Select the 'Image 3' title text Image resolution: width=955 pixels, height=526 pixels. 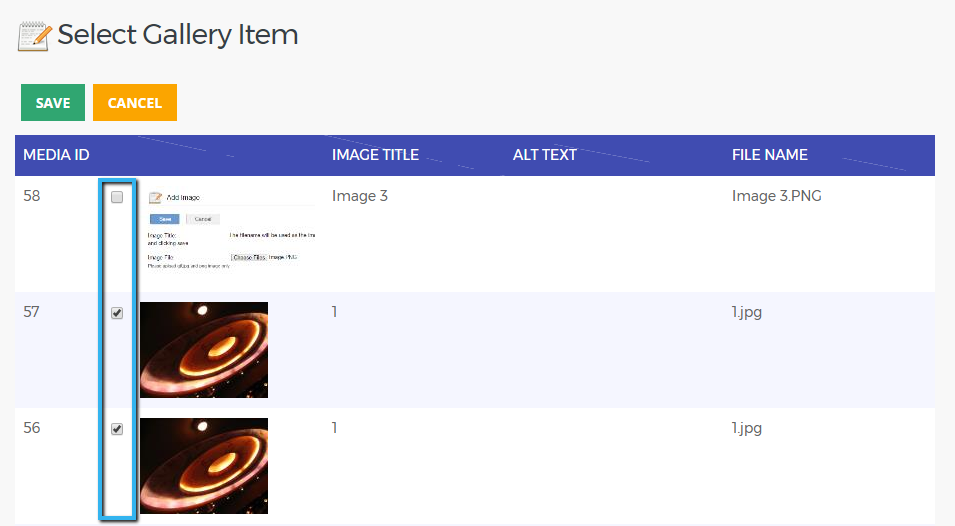click(360, 196)
